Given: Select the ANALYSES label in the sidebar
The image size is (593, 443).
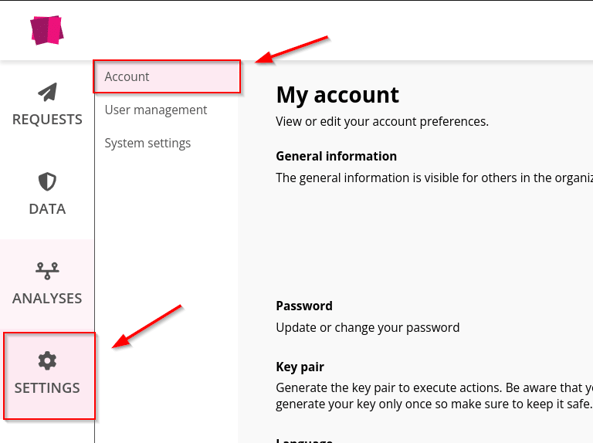Looking at the screenshot, I should point(47,298).
